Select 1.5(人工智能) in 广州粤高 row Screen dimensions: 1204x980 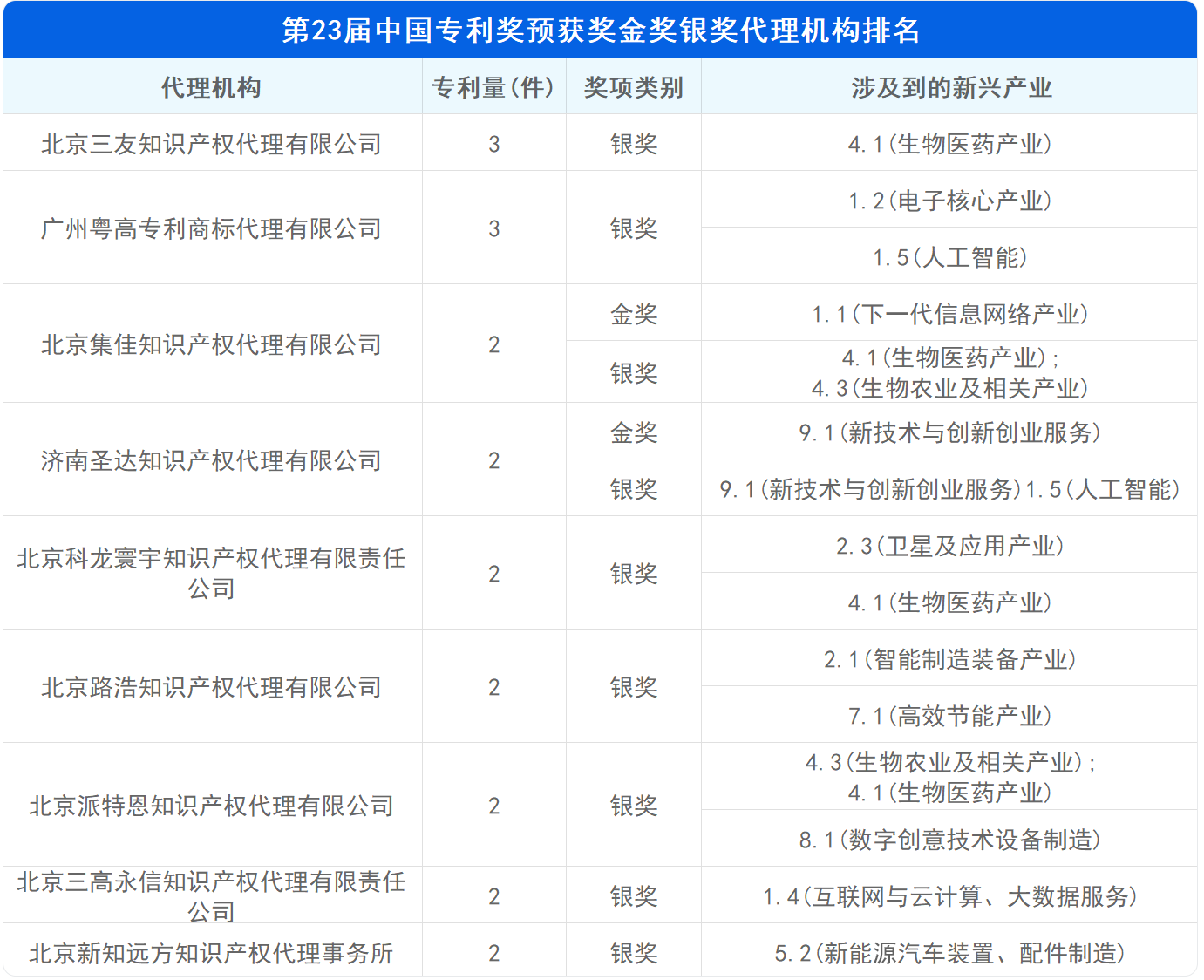tap(949, 256)
